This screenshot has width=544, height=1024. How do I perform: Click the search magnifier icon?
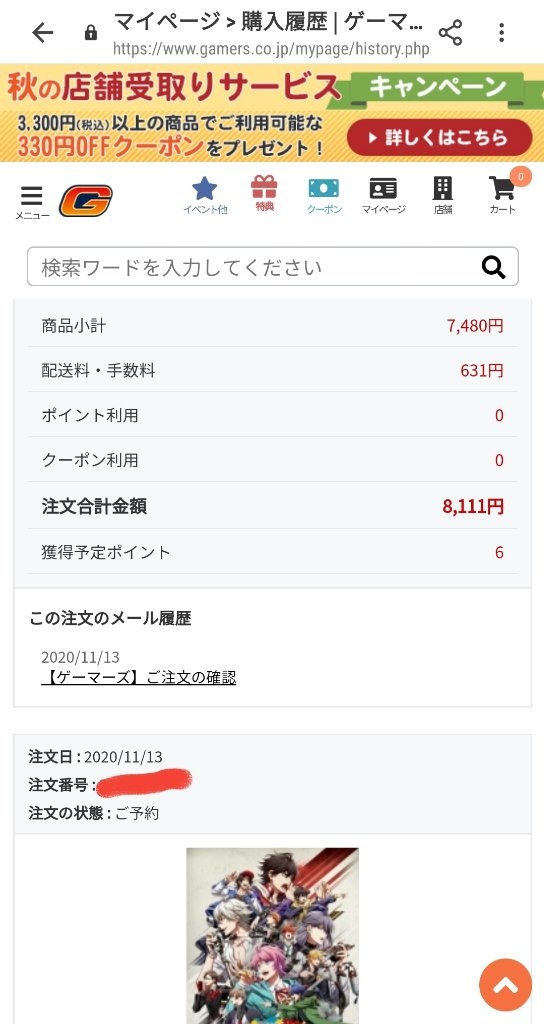[x=494, y=266]
